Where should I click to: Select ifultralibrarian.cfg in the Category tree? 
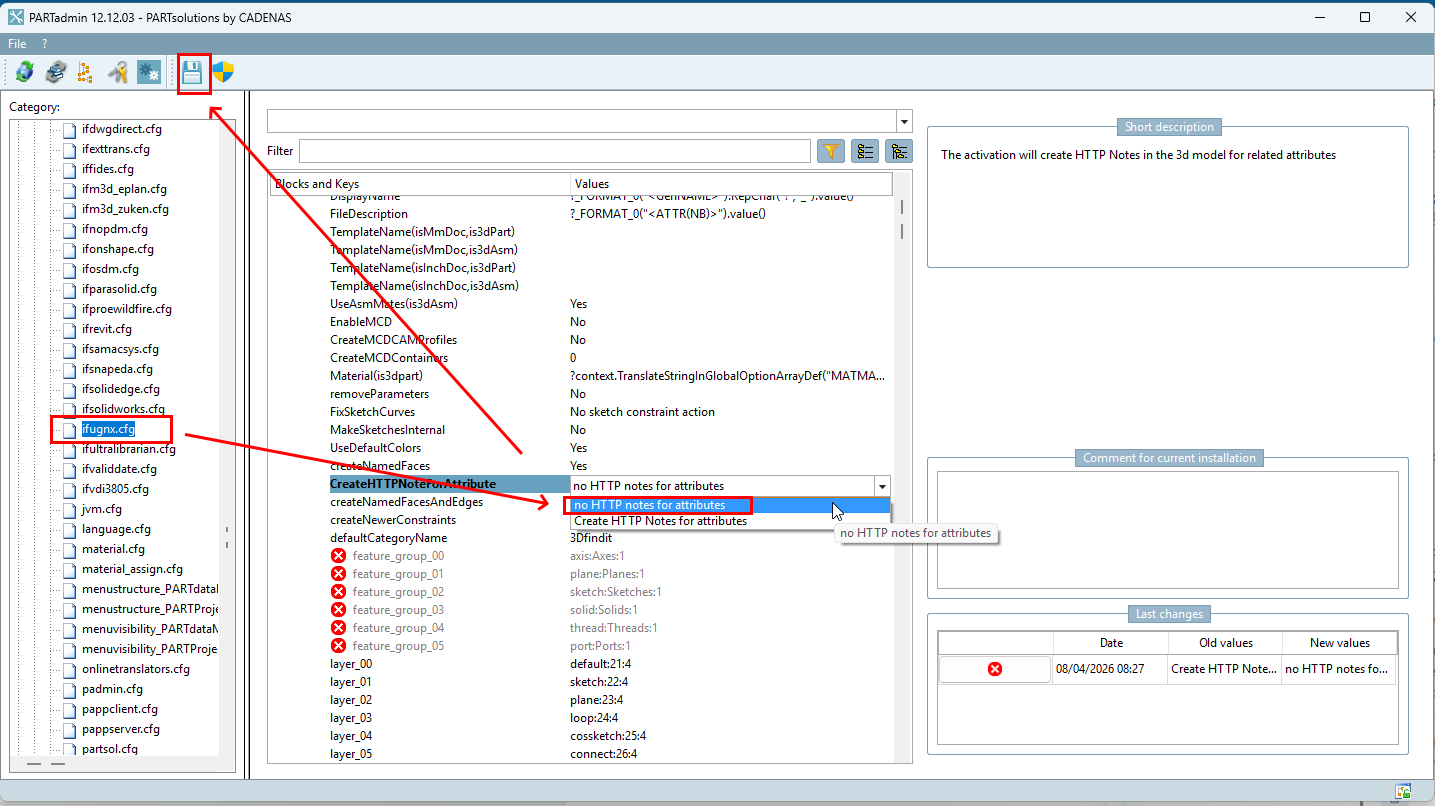(129, 449)
